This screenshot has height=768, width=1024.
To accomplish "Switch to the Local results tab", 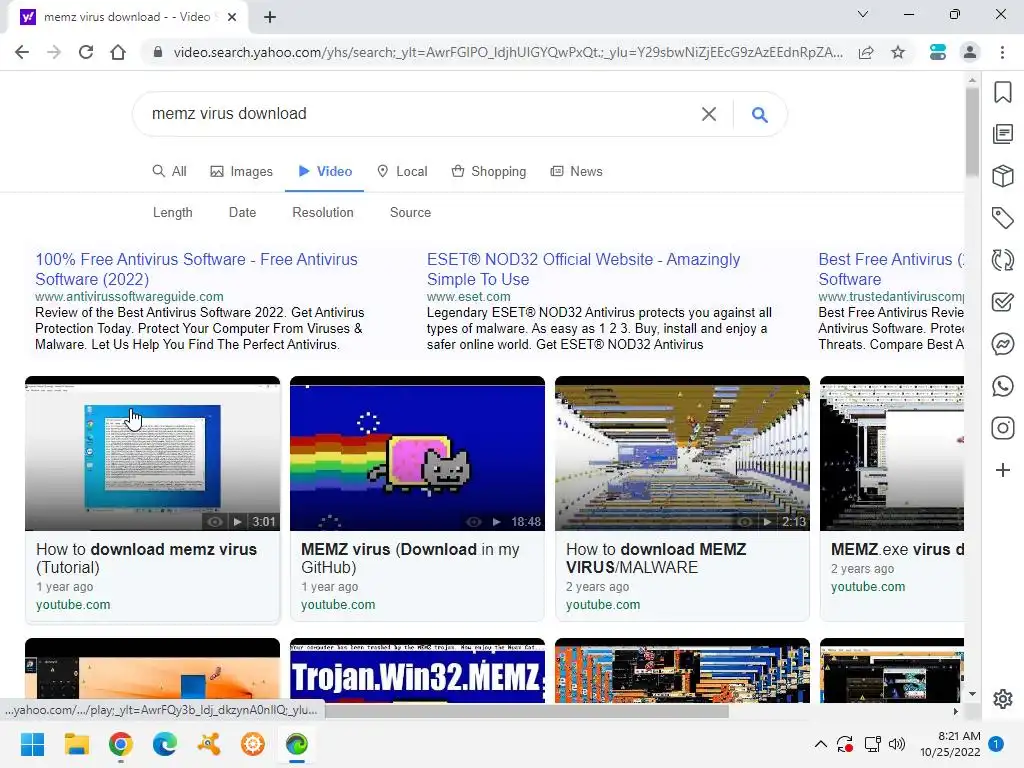I will coord(402,171).
